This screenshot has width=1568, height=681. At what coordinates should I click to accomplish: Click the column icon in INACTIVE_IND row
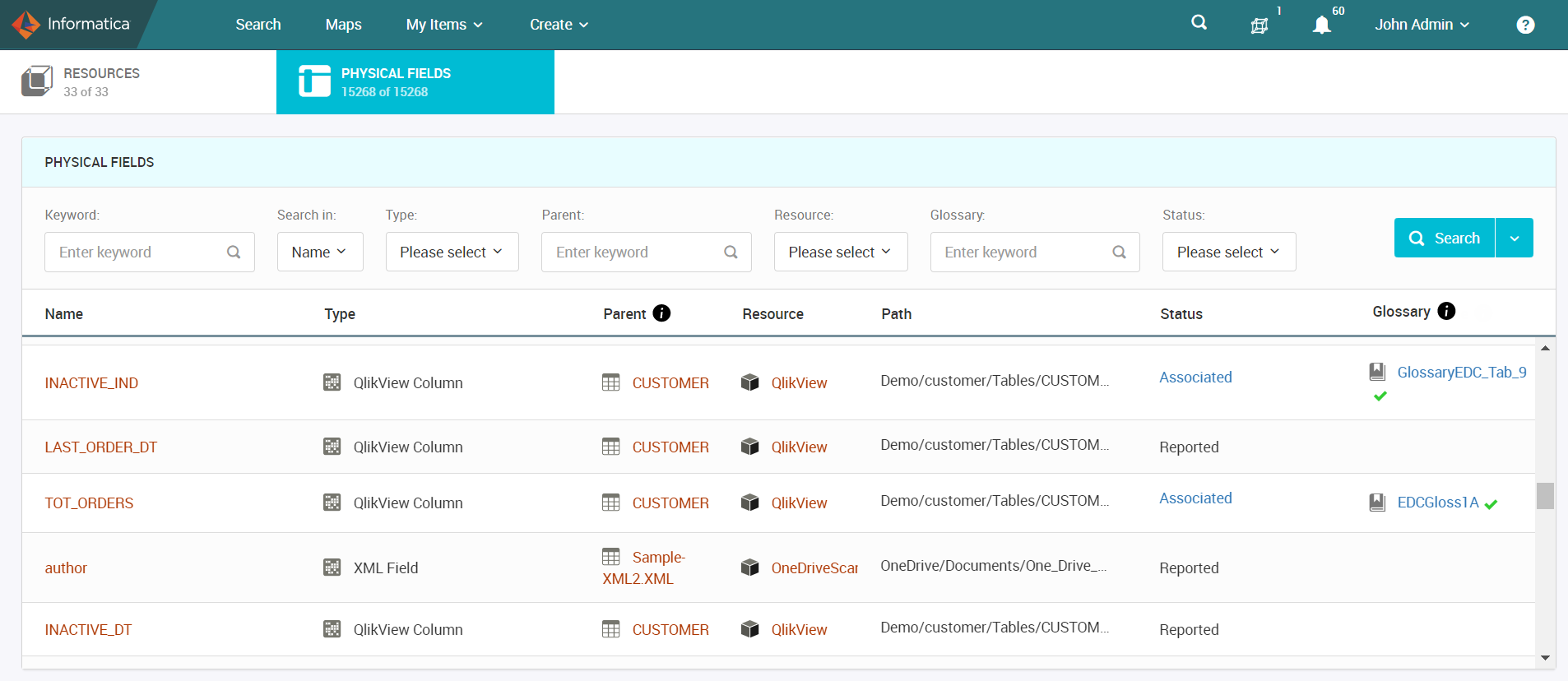332,382
